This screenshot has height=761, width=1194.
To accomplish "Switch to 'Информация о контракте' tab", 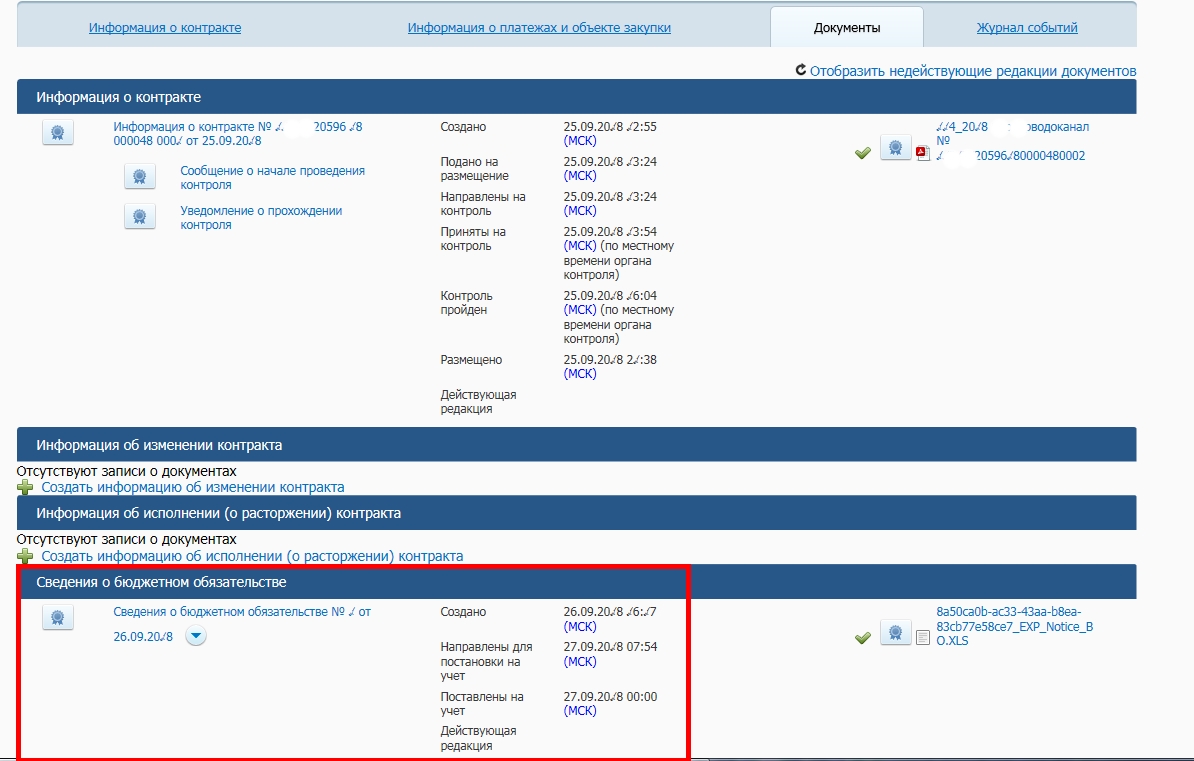I will pyautogui.click(x=165, y=28).
